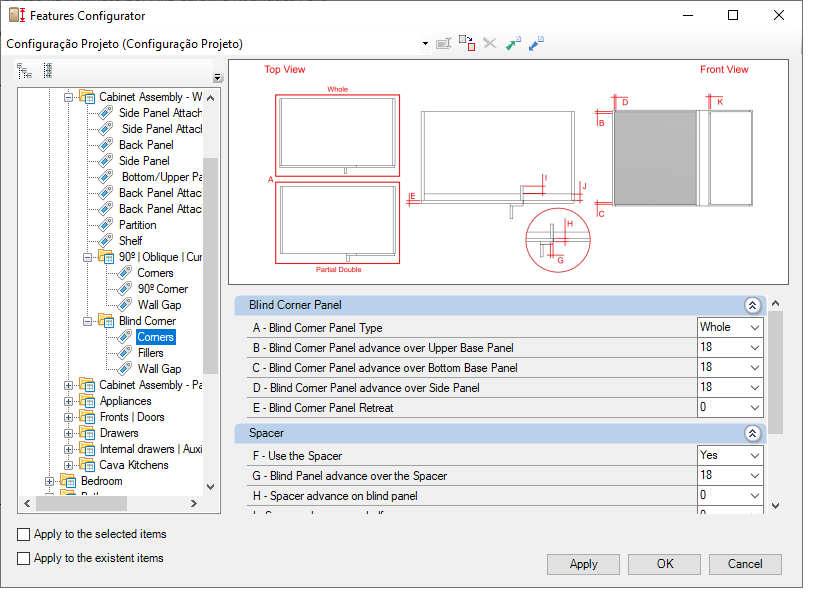This screenshot has height=598, width=813.
Task: Open the tree toolbar overflow arrow
Action: [x=218, y=78]
